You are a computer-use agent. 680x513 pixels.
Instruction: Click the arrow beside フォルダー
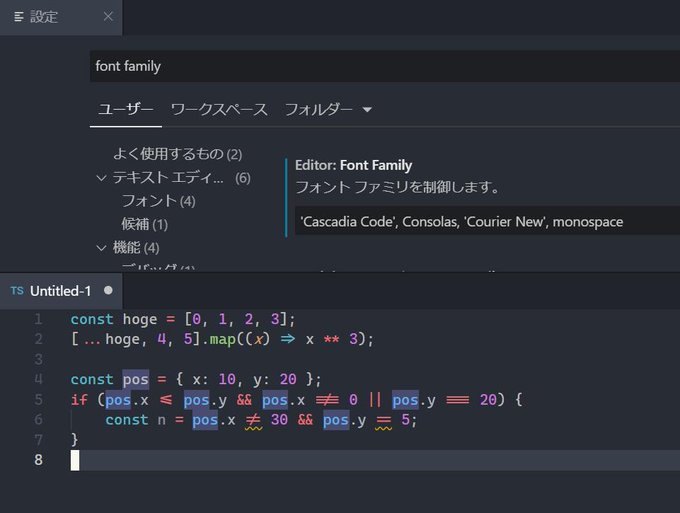click(x=367, y=110)
